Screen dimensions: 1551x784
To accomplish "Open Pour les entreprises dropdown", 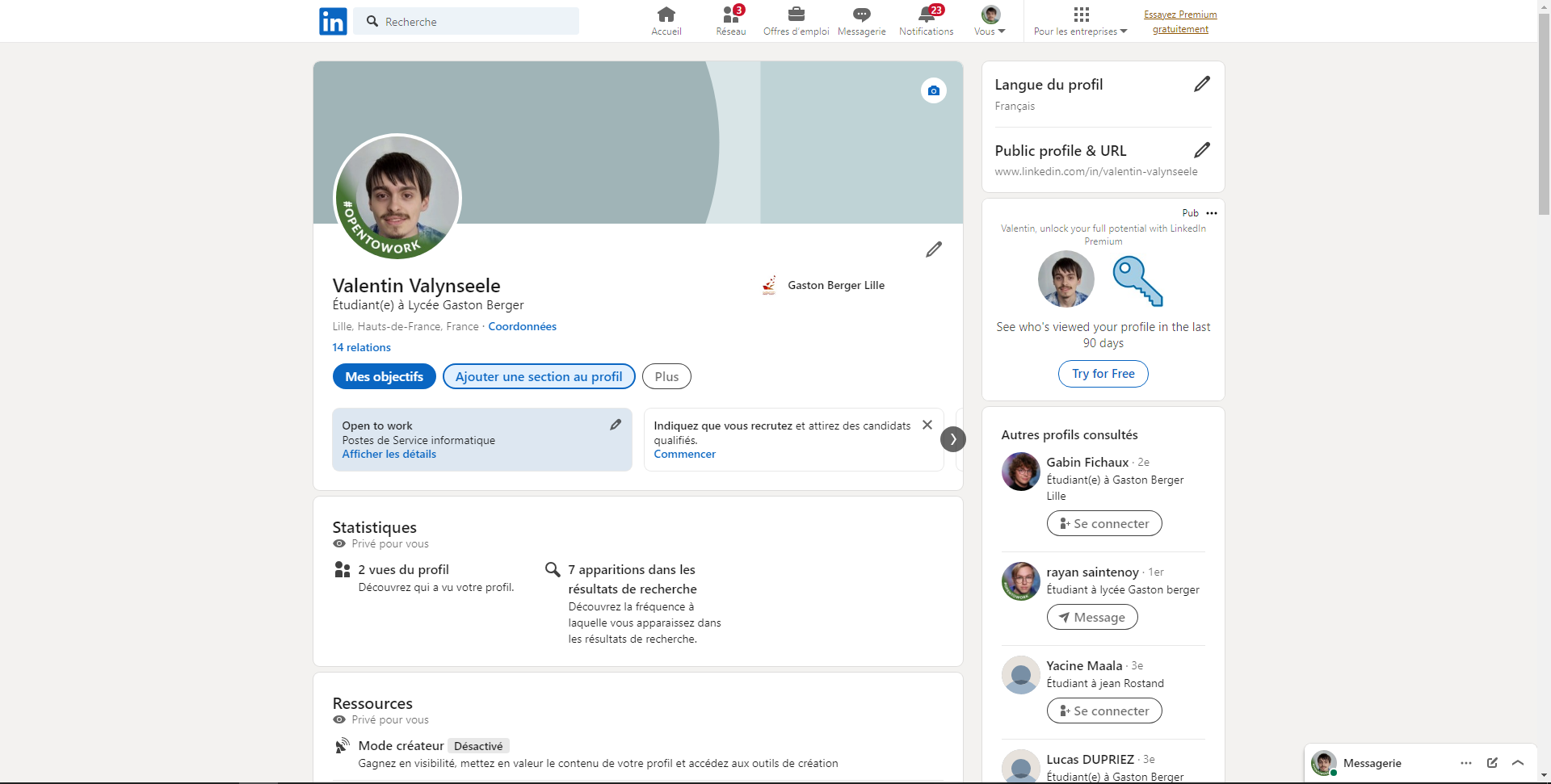I will [1081, 21].
